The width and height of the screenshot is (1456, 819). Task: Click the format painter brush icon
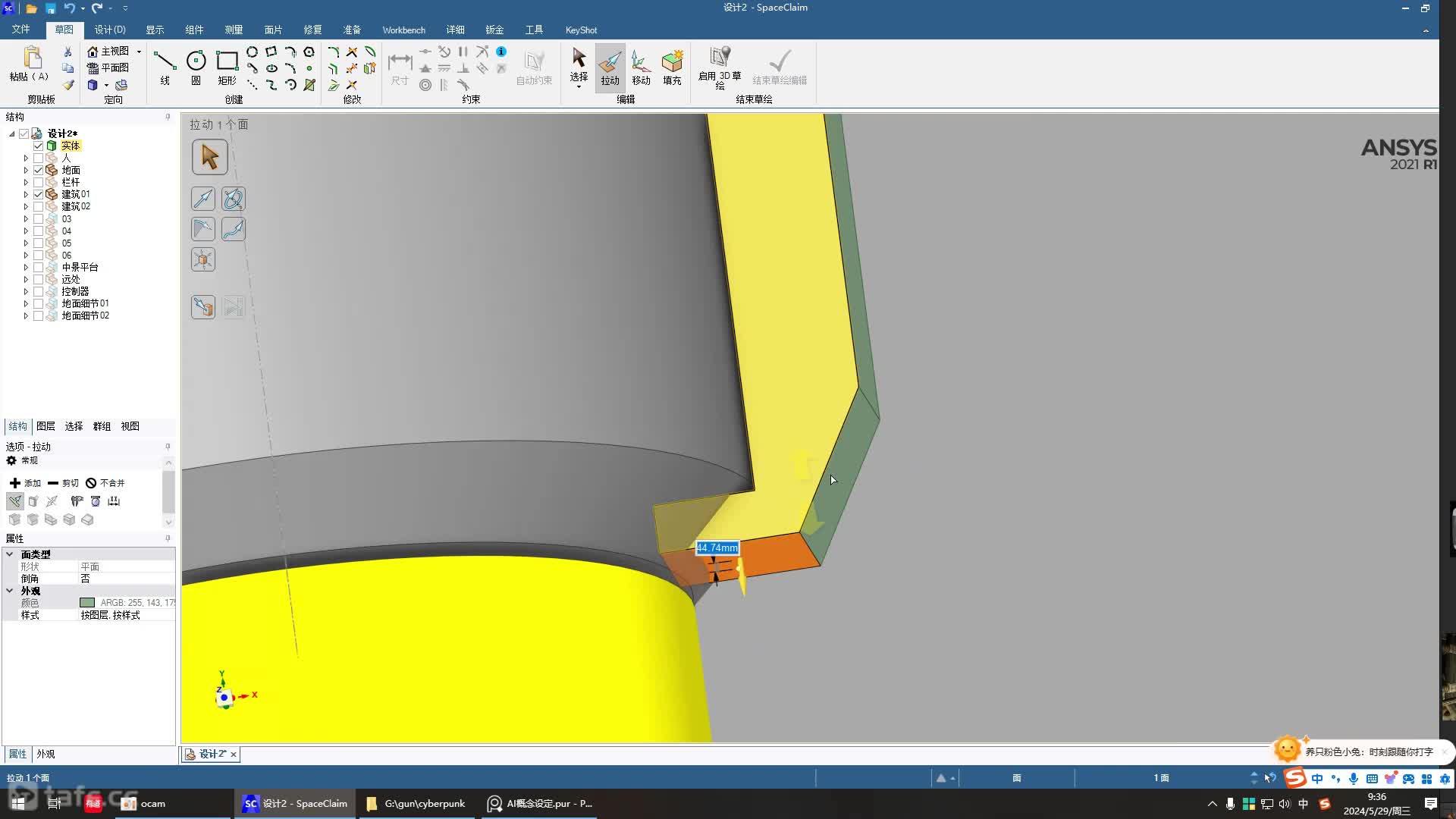click(67, 85)
